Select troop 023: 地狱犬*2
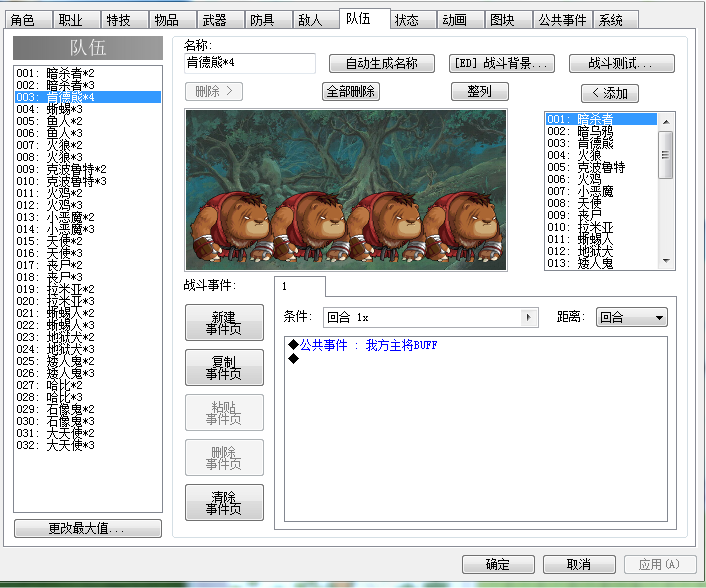Image resolution: width=706 pixels, height=588 pixels. [x=88, y=337]
